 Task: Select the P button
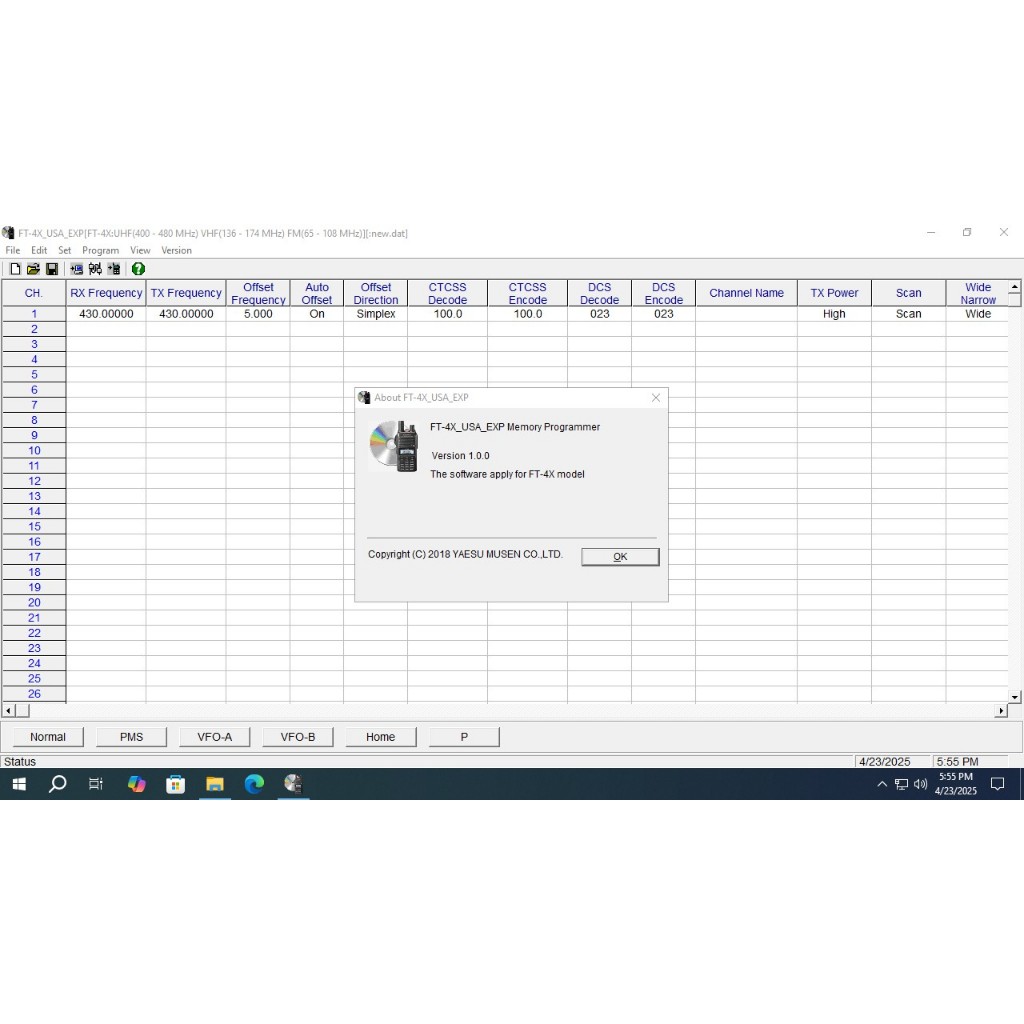(x=464, y=737)
